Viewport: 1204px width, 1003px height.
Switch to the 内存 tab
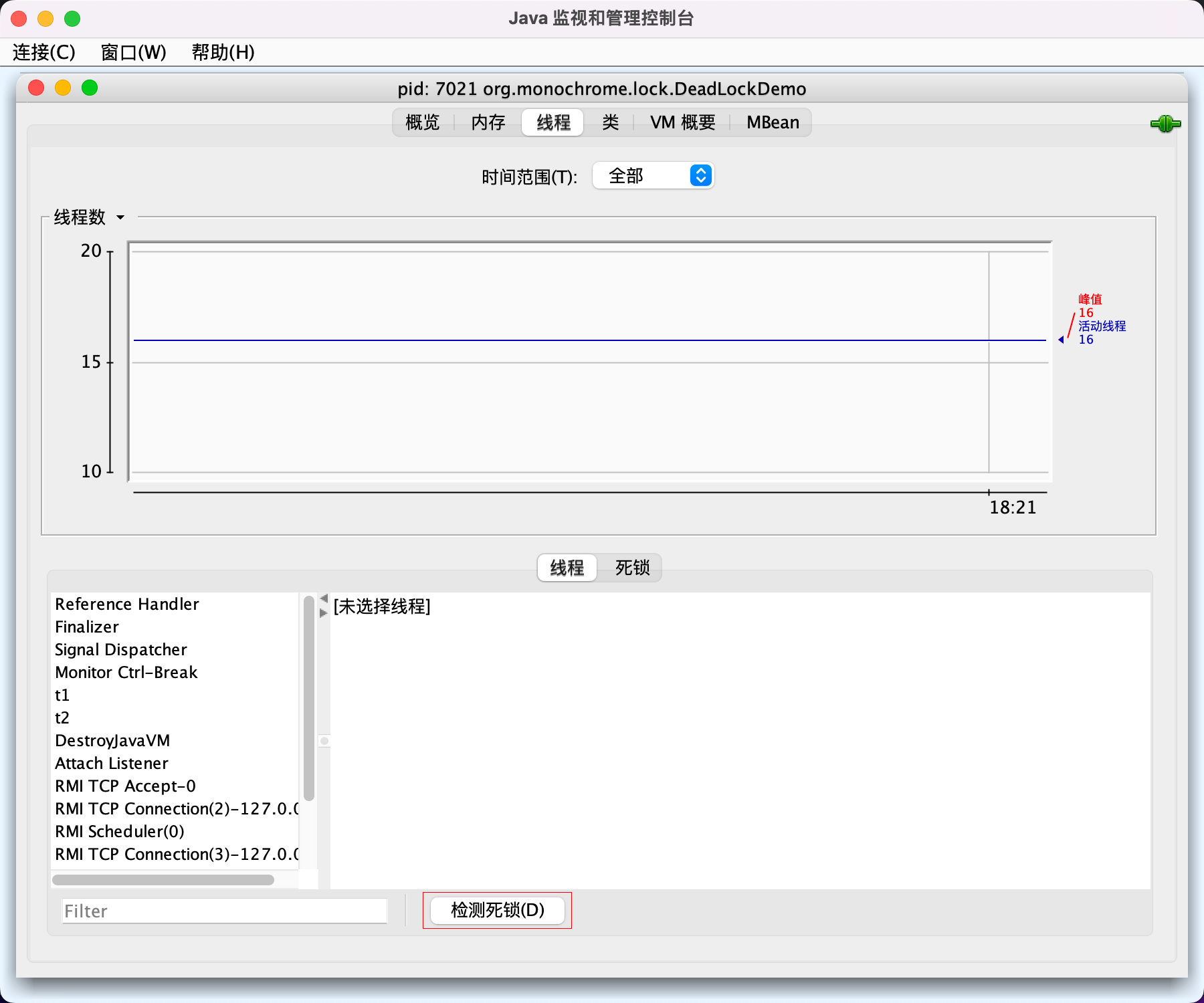[x=488, y=122]
